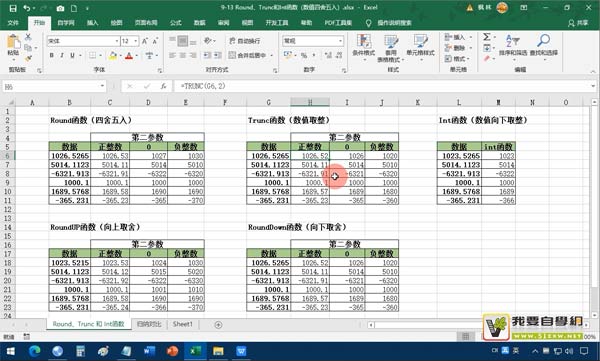The width and height of the screenshot is (600, 361).
Task: Click the Save icon in title bar
Action: coord(13,8)
